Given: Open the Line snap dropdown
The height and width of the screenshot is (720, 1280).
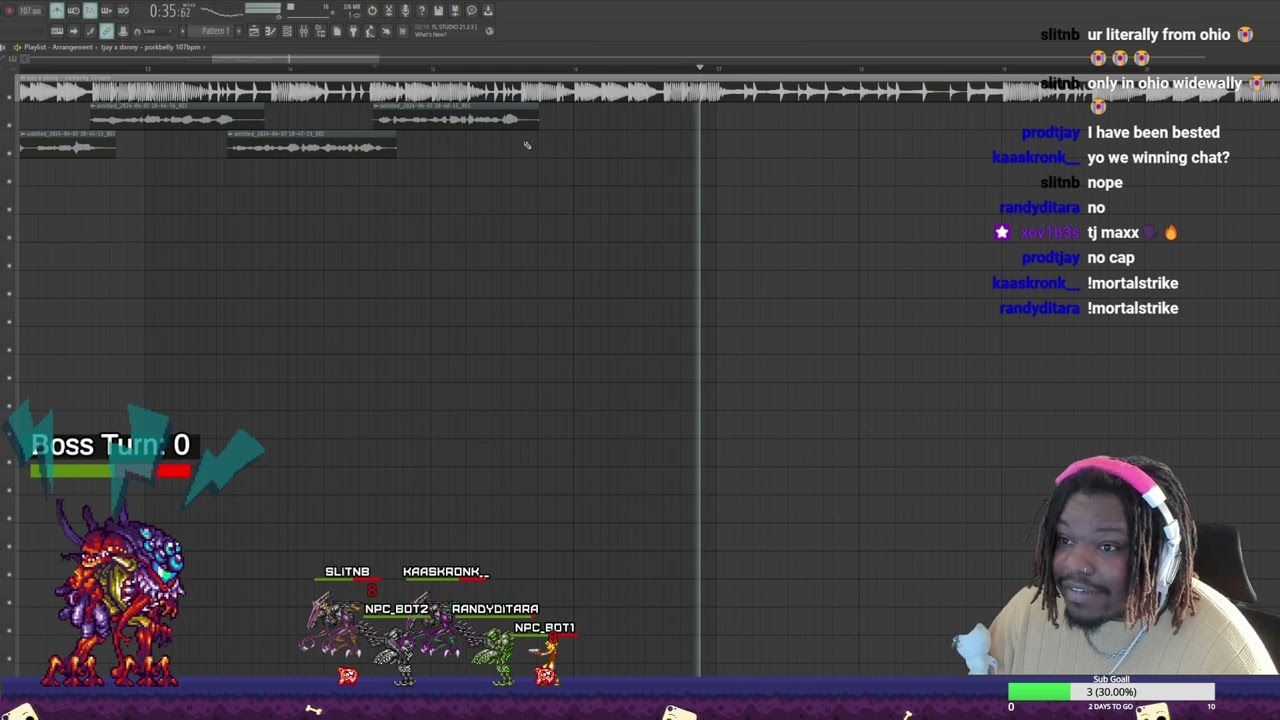Looking at the screenshot, I should coord(158,31).
